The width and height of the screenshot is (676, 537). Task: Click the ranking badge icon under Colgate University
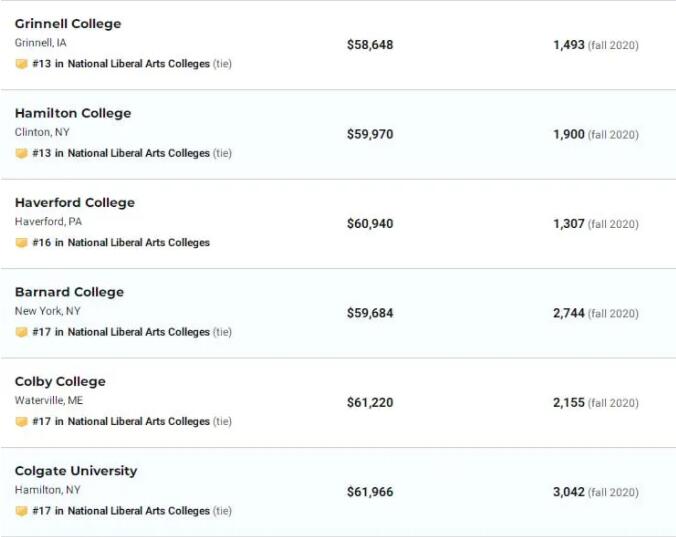tap(21, 511)
